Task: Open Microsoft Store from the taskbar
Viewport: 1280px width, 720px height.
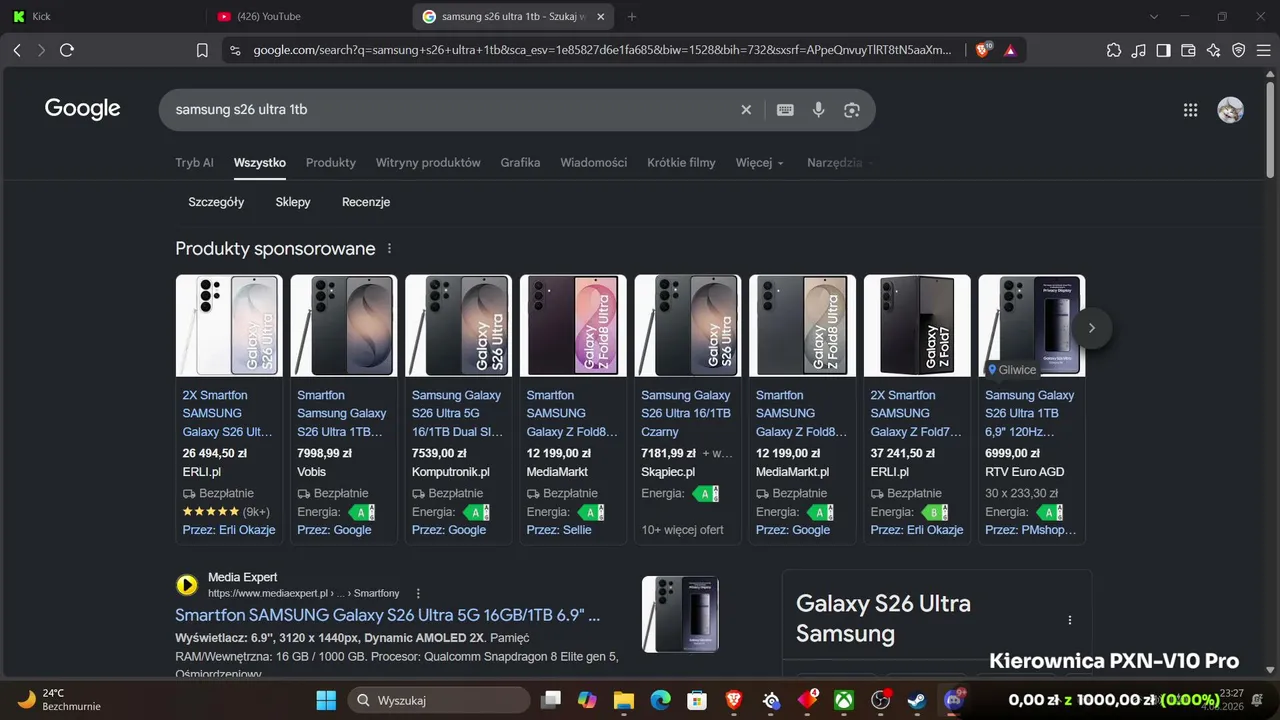Action: 696,700
